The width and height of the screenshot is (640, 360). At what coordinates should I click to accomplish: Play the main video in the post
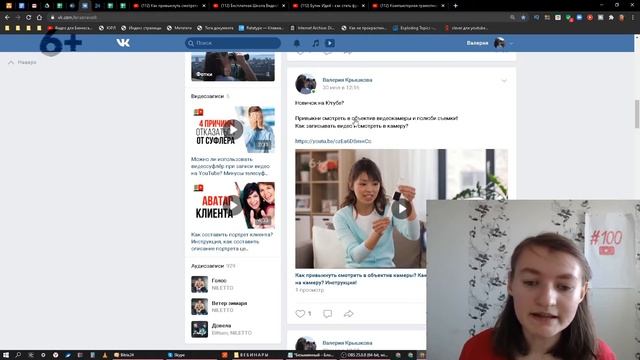(401, 209)
